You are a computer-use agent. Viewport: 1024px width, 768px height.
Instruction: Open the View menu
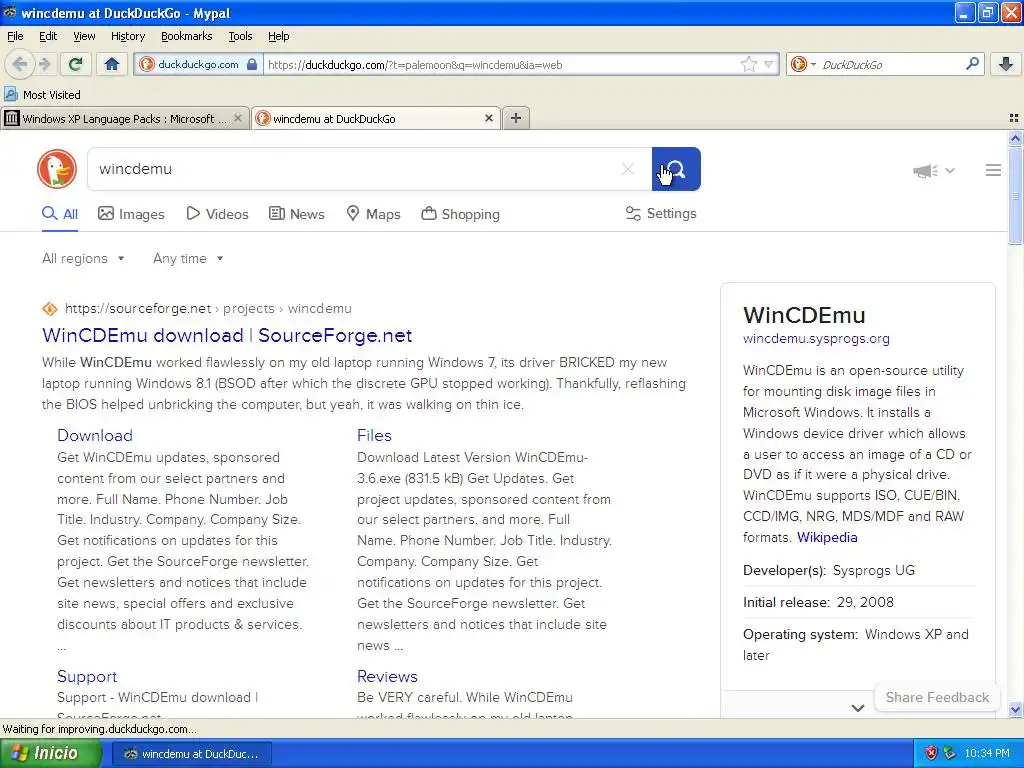pos(84,36)
